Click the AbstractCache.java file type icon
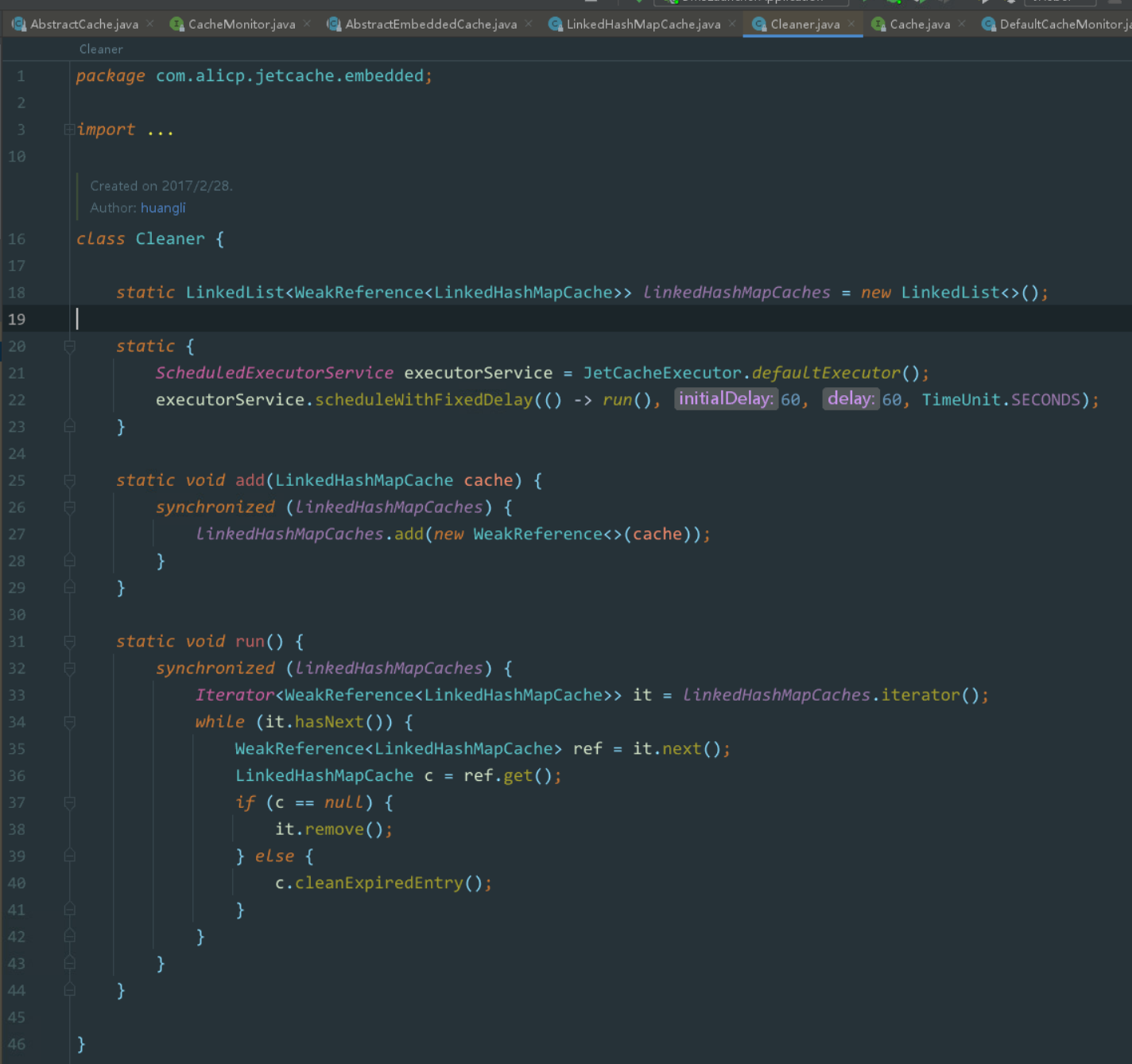The image size is (1132, 1064). click(18, 25)
